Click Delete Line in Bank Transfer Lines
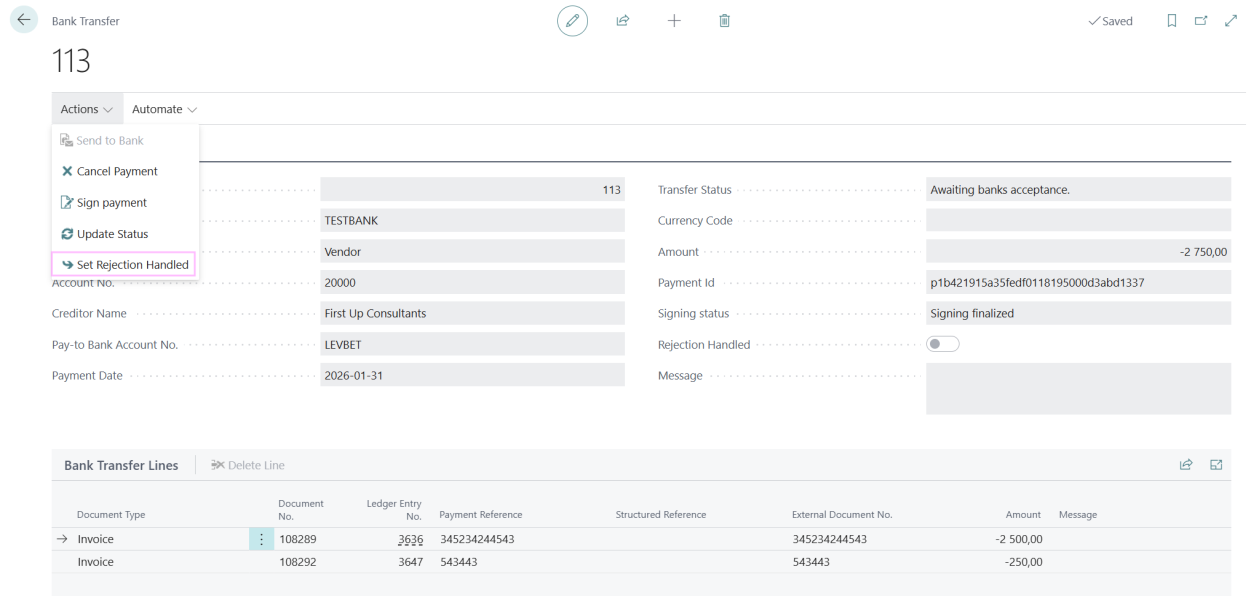 248,465
